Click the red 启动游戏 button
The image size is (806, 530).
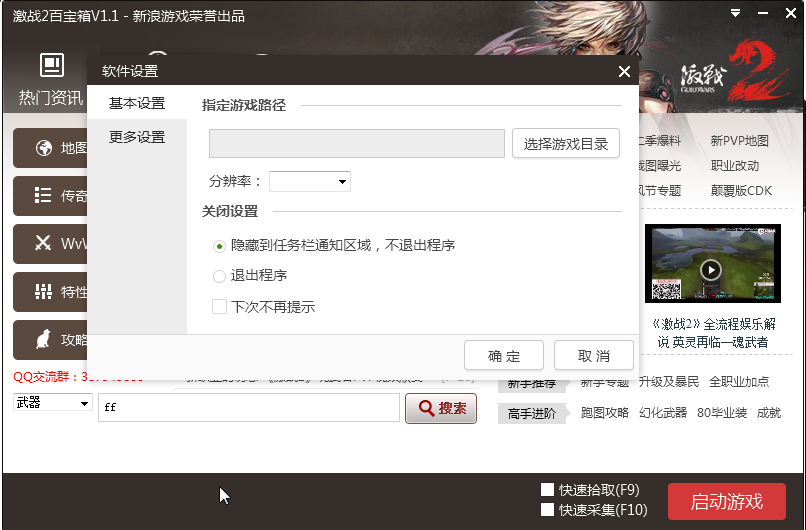click(727, 501)
